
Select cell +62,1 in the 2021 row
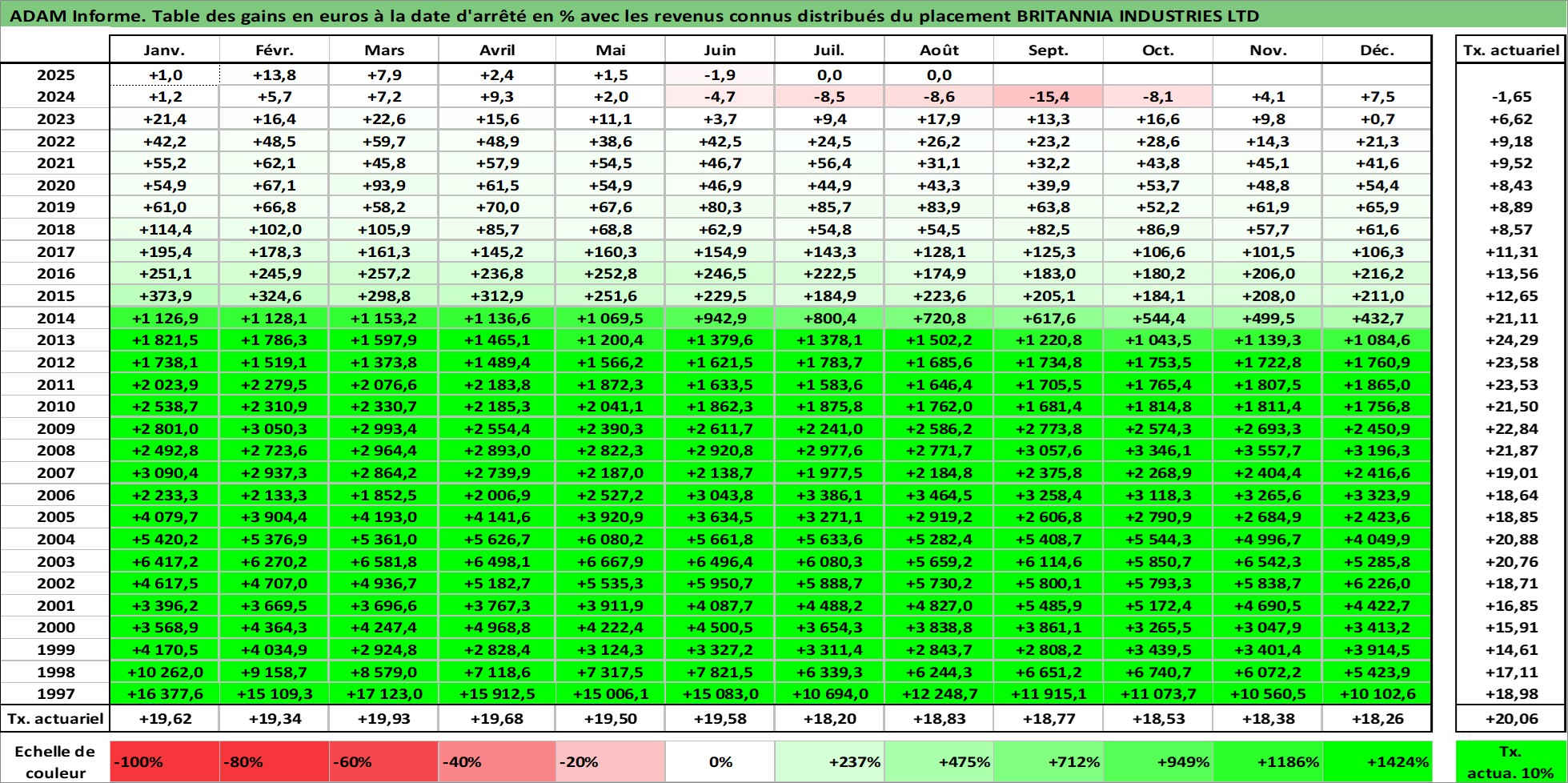[x=274, y=163]
